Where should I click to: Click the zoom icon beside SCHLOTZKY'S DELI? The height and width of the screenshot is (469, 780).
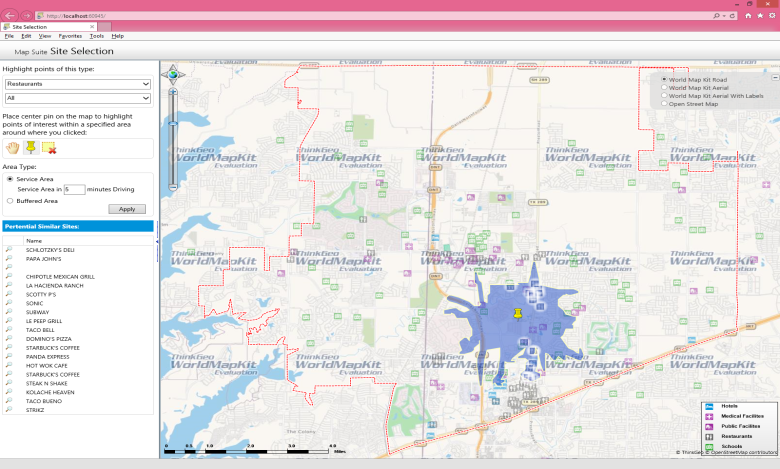9,250
